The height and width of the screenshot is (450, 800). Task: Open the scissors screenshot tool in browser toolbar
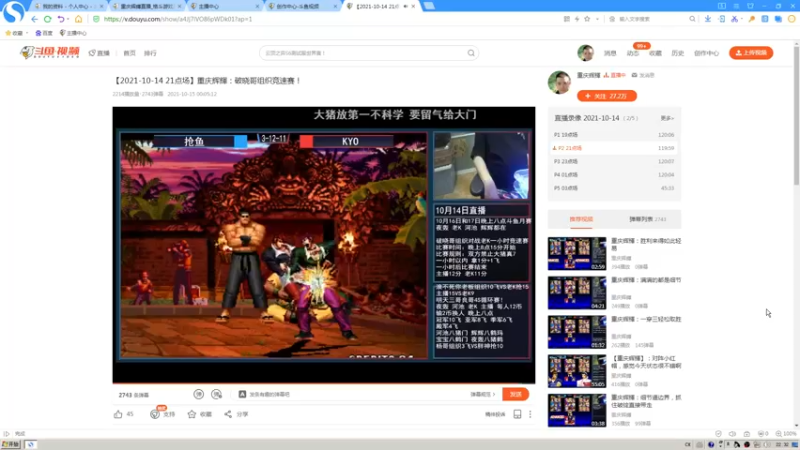pos(734,19)
